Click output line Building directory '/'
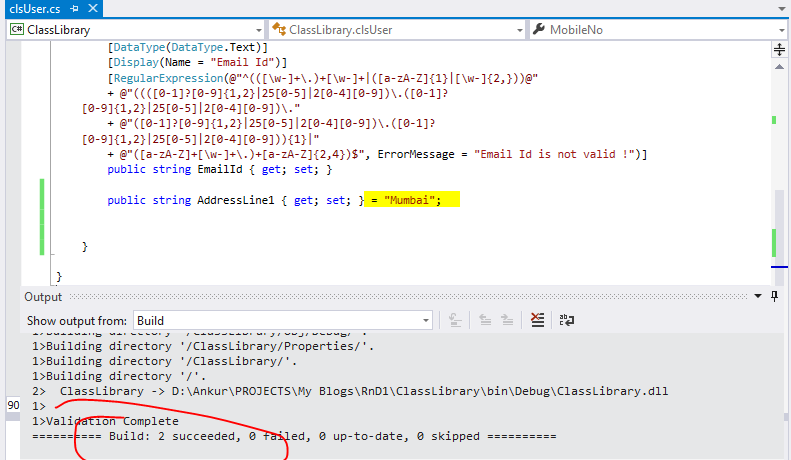The width and height of the screenshot is (791, 460). (119, 376)
